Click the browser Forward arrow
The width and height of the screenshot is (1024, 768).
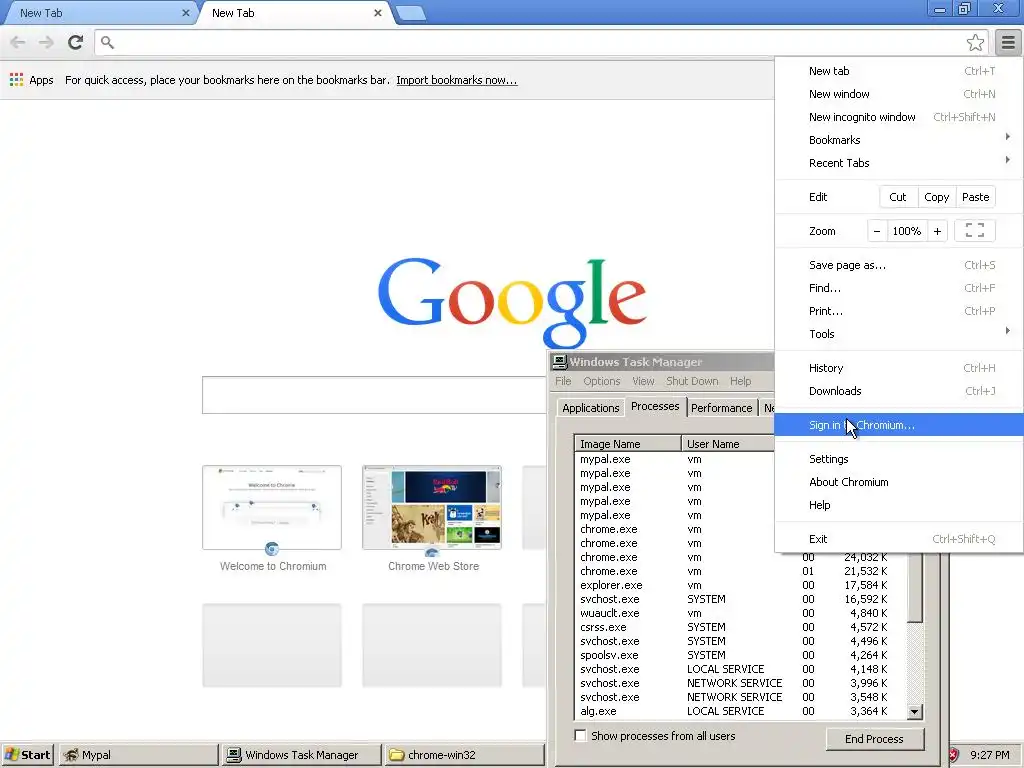(x=46, y=42)
